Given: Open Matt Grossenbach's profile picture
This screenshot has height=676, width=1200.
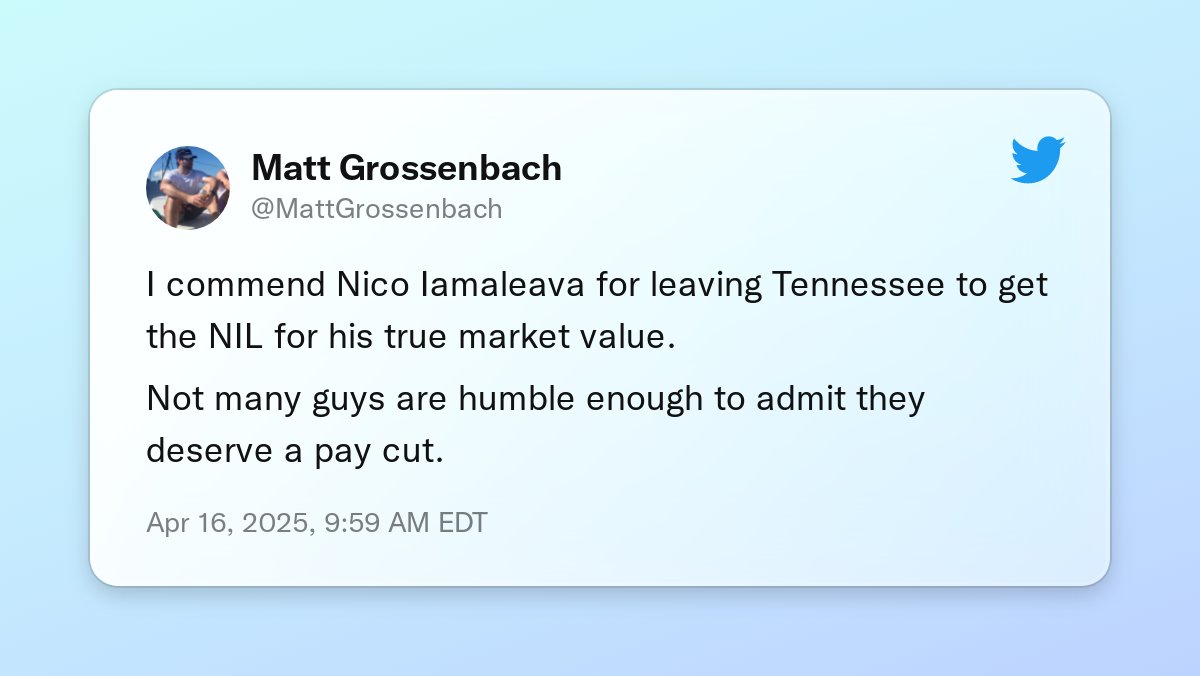Looking at the screenshot, I should [188, 188].
